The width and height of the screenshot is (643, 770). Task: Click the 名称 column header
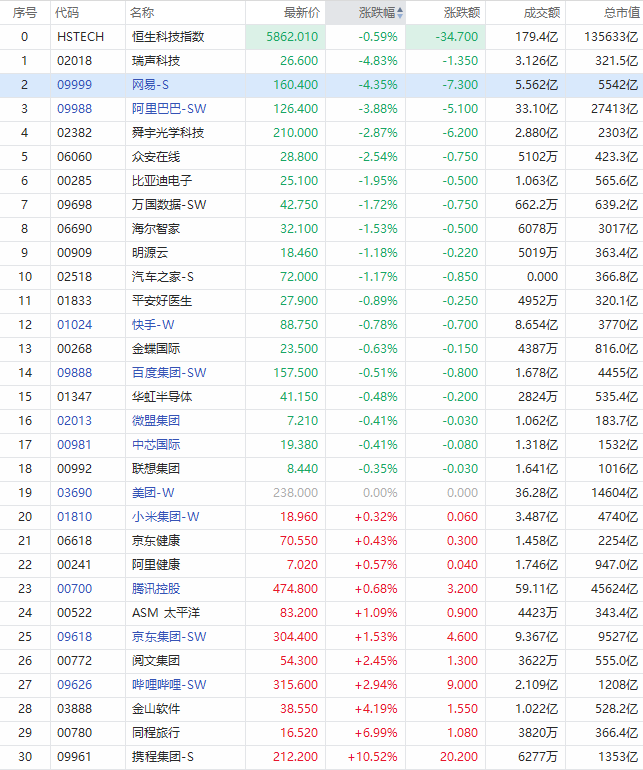coord(142,13)
